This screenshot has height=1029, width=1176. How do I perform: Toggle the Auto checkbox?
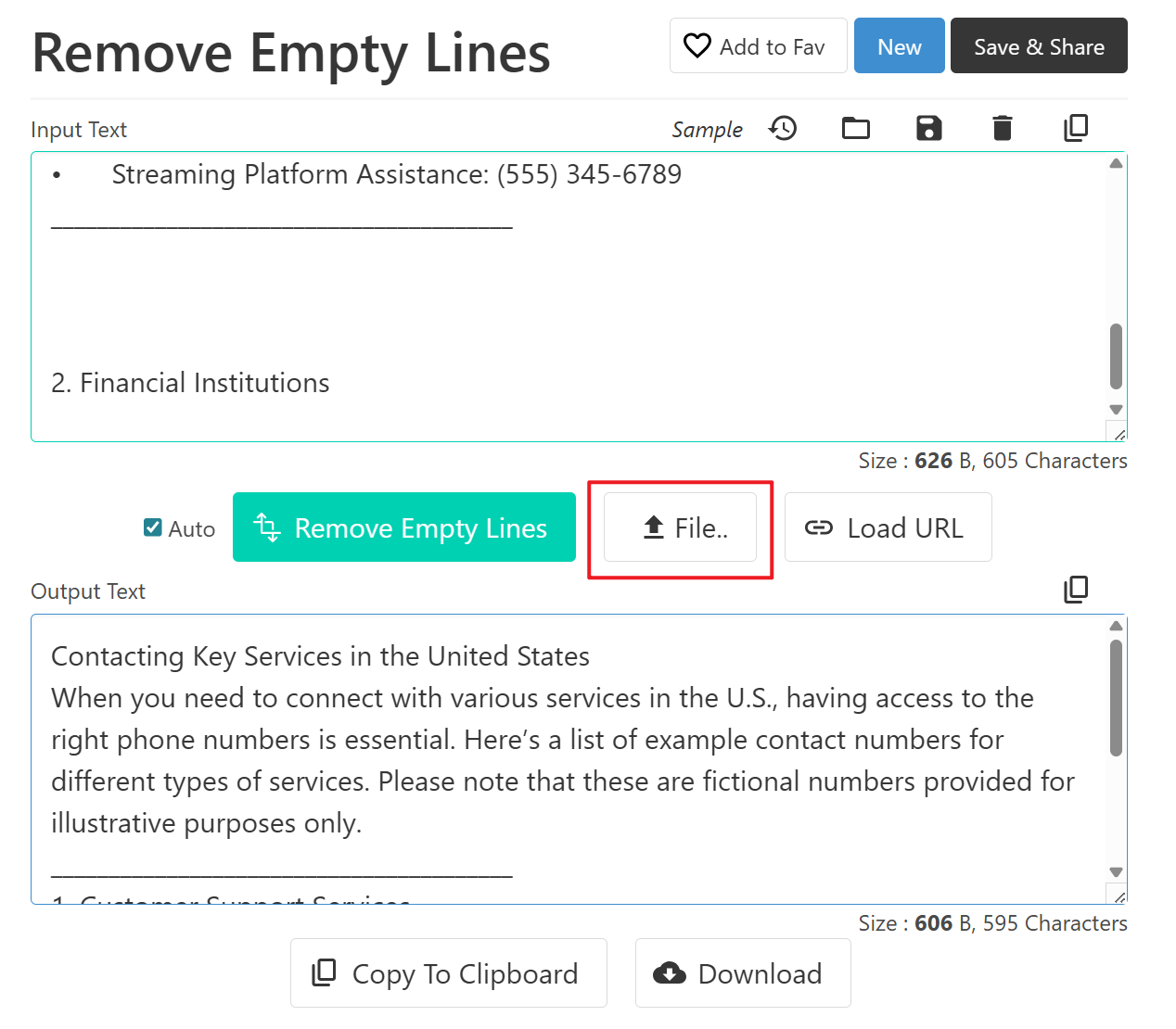[153, 527]
